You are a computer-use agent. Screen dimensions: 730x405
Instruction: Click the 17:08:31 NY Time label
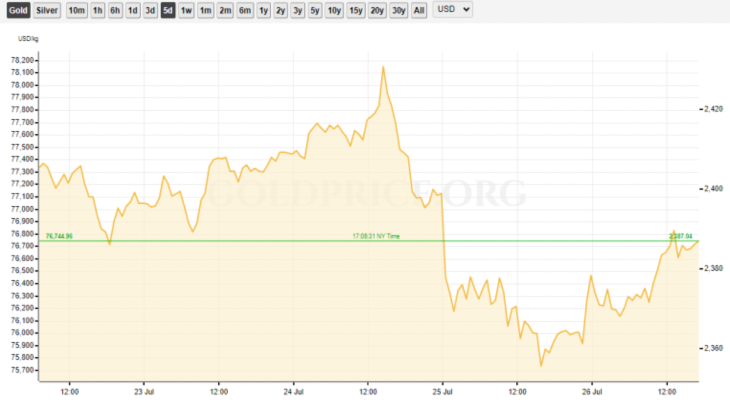click(x=376, y=236)
